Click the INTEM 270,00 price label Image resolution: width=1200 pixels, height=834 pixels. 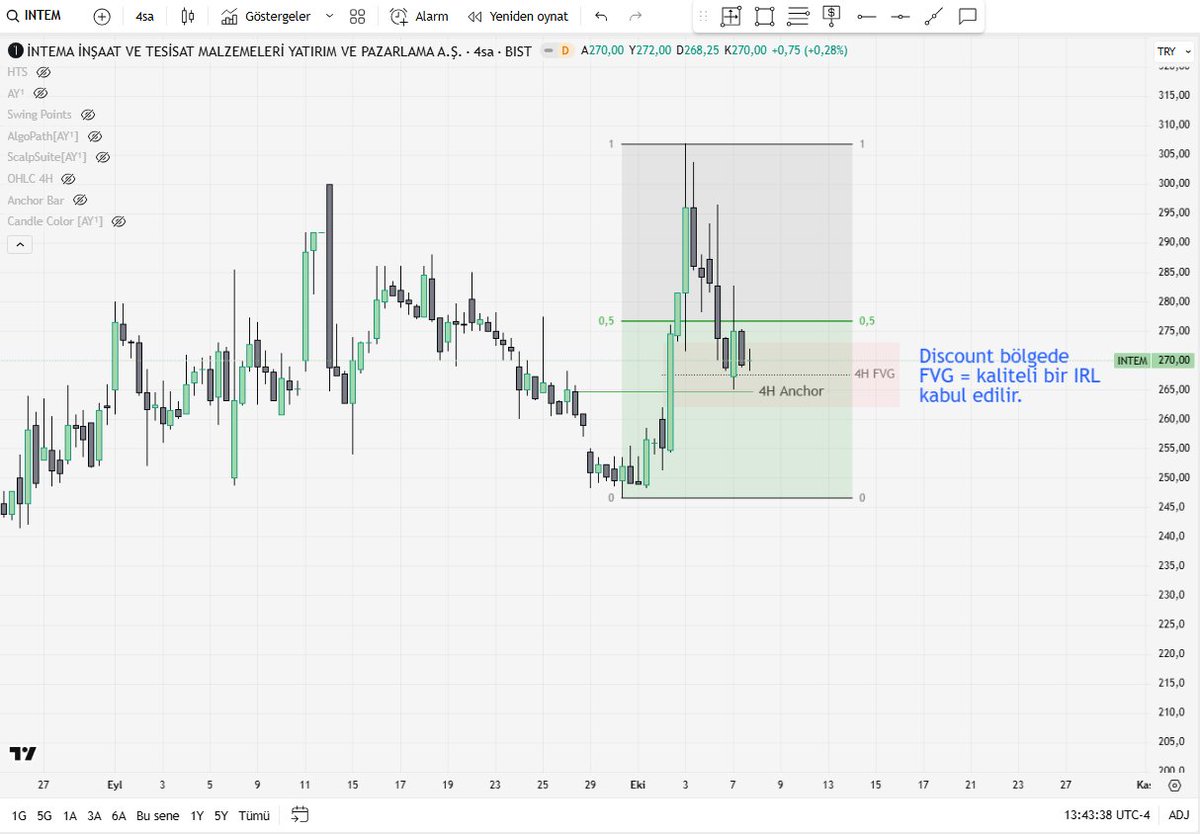pos(1153,360)
